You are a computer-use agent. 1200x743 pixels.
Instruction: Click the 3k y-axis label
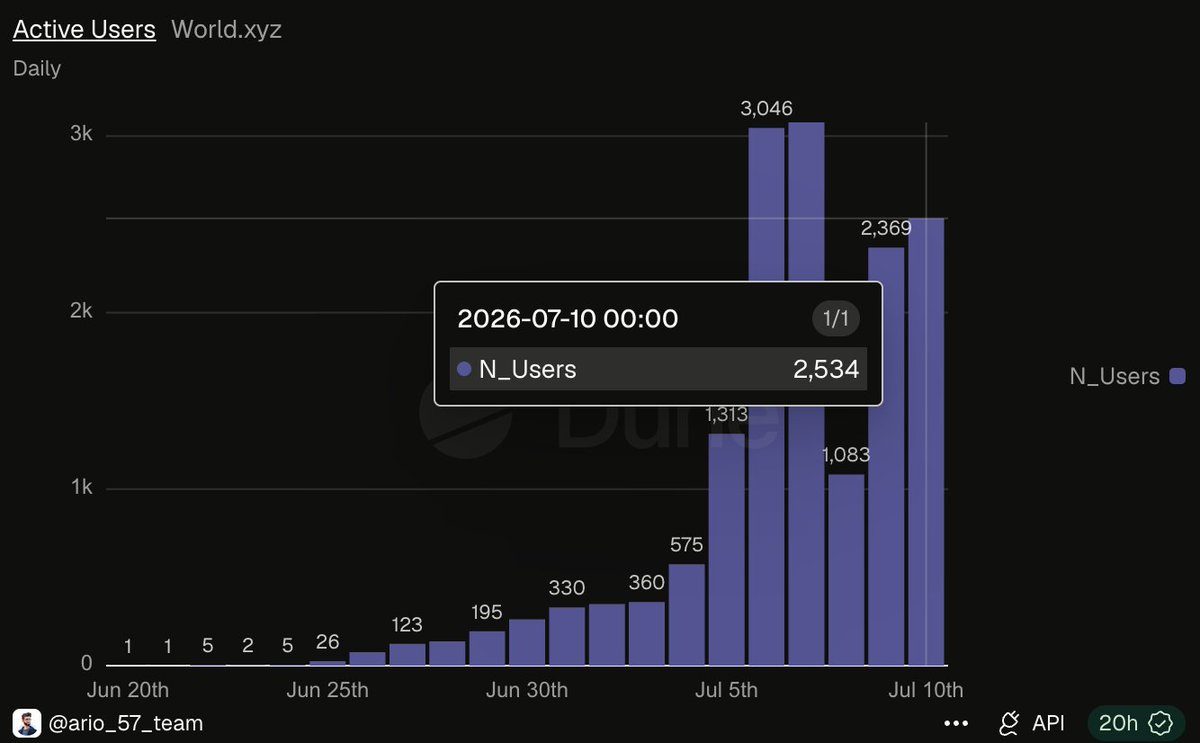(x=81, y=135)
